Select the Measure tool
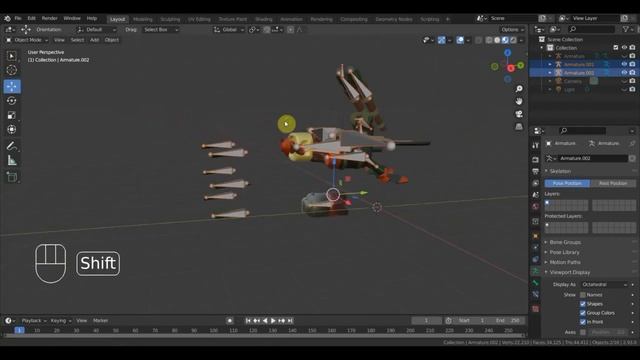The image size is (640, 360). [12, 160]
